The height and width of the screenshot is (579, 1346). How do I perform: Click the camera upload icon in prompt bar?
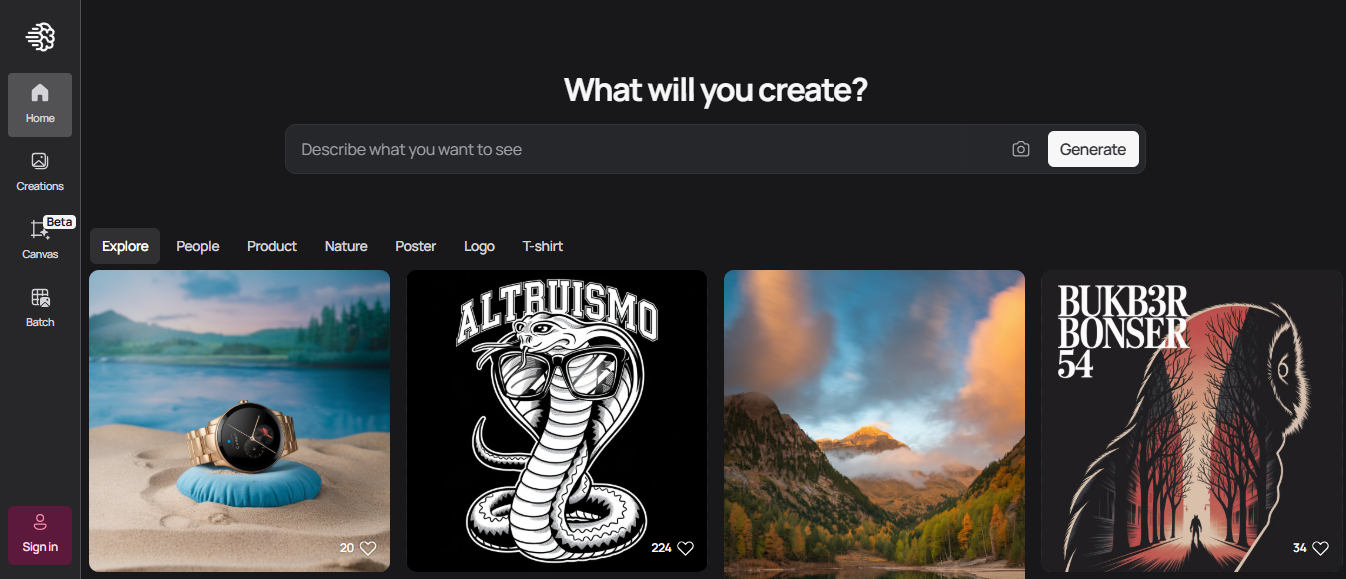[1020, 149]
